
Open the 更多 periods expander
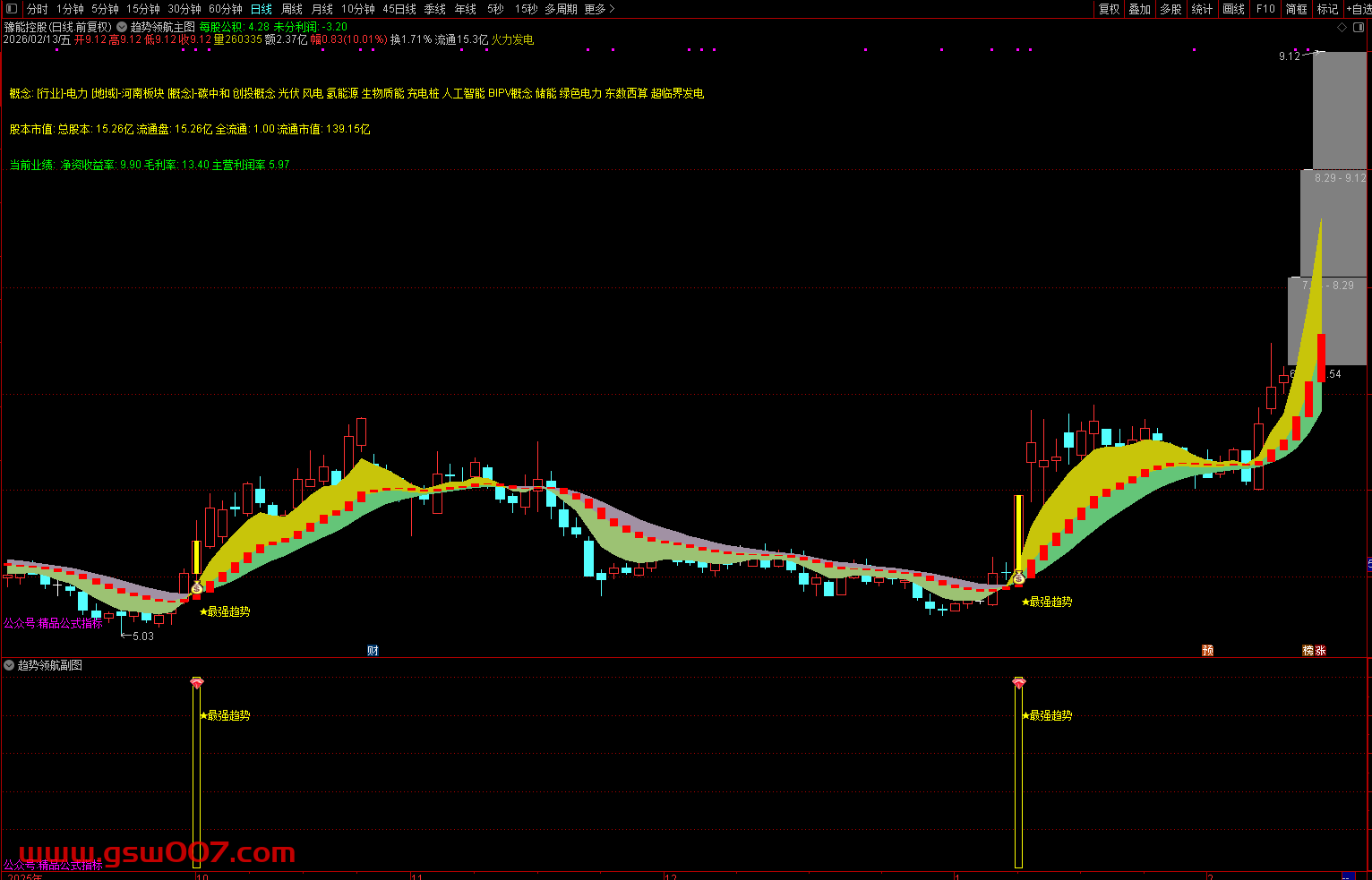[x=599, y=9]
